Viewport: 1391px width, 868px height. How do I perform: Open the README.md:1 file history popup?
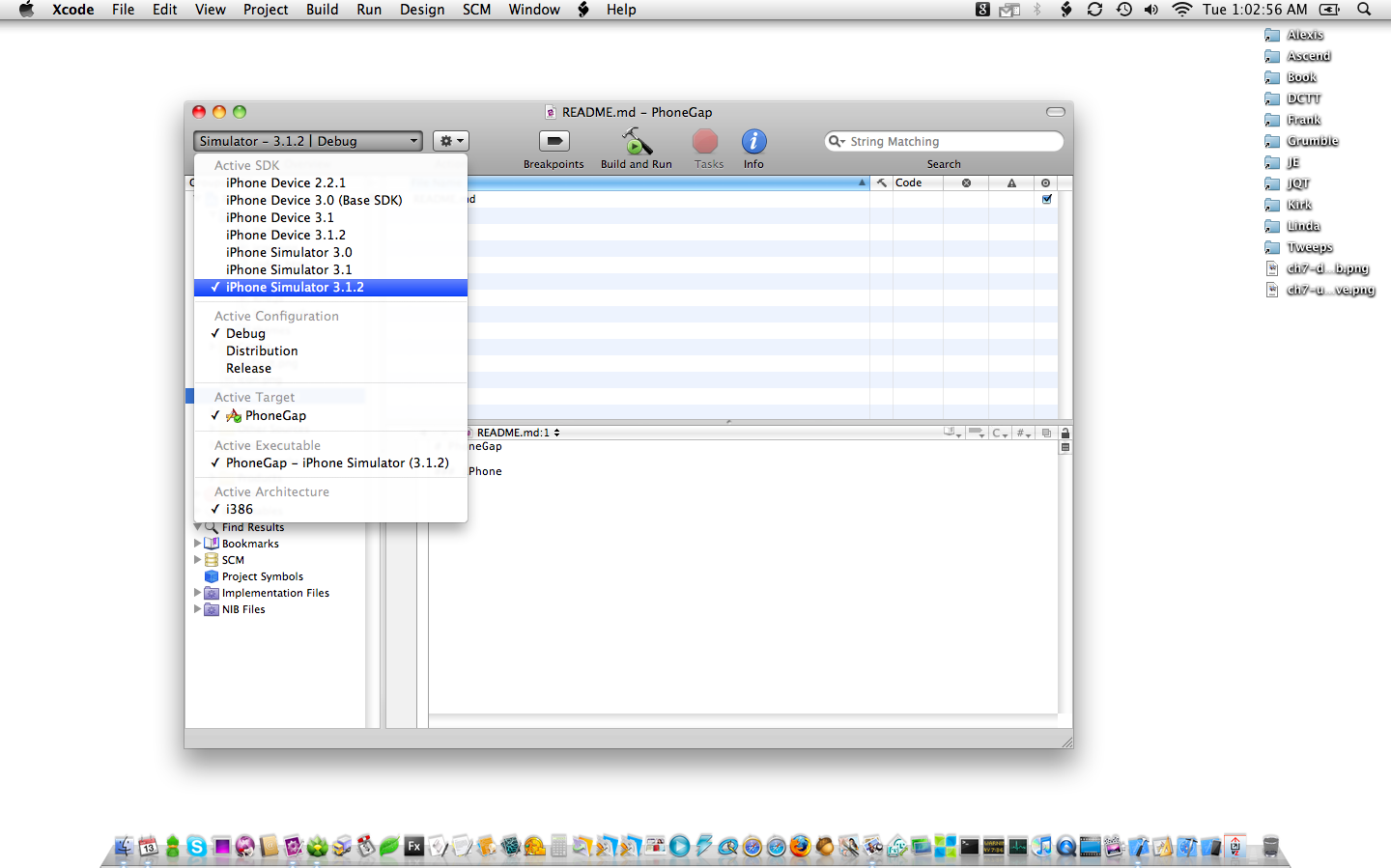518,433
